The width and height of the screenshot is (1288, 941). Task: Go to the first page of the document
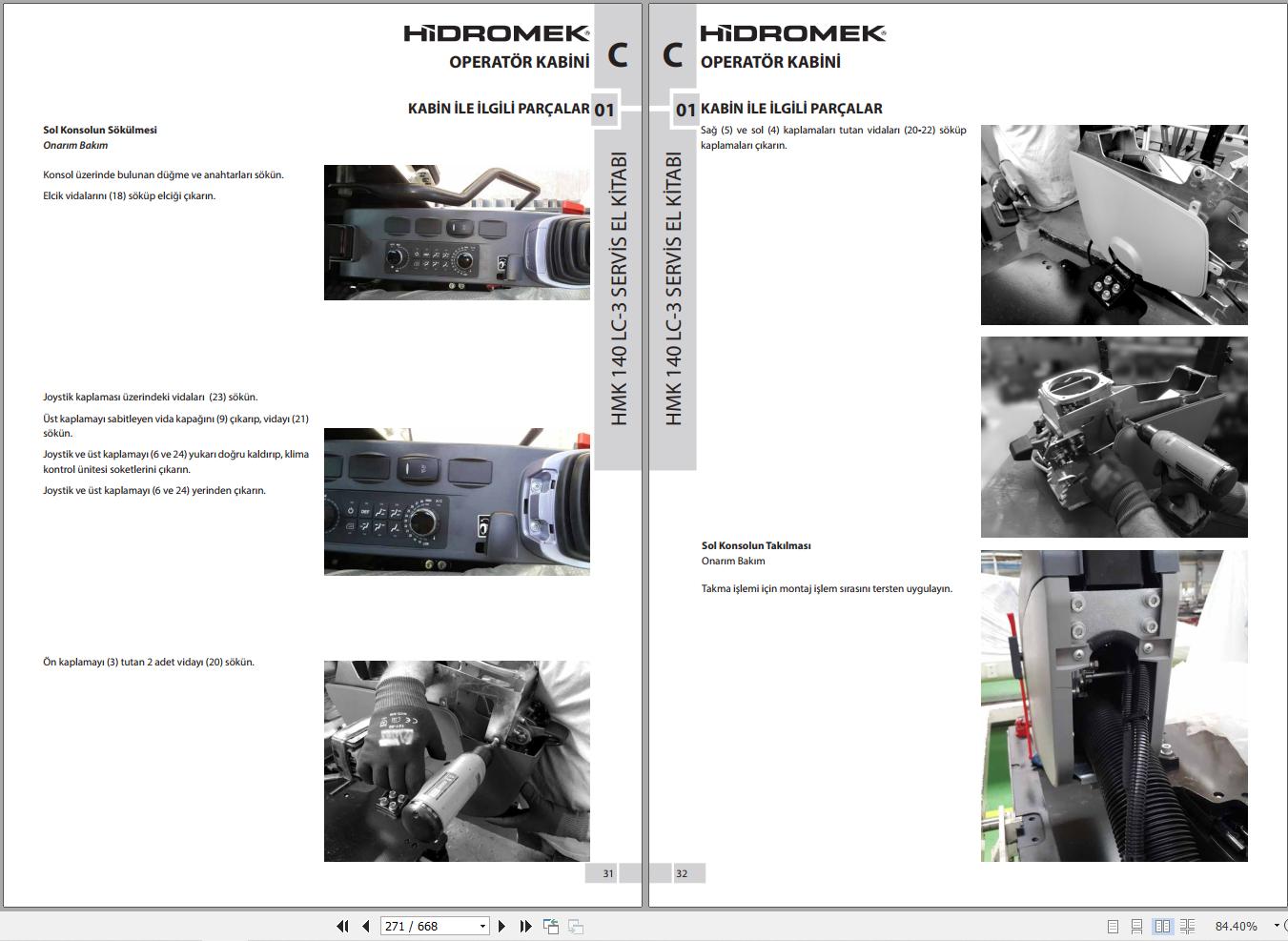click(342, 926)
